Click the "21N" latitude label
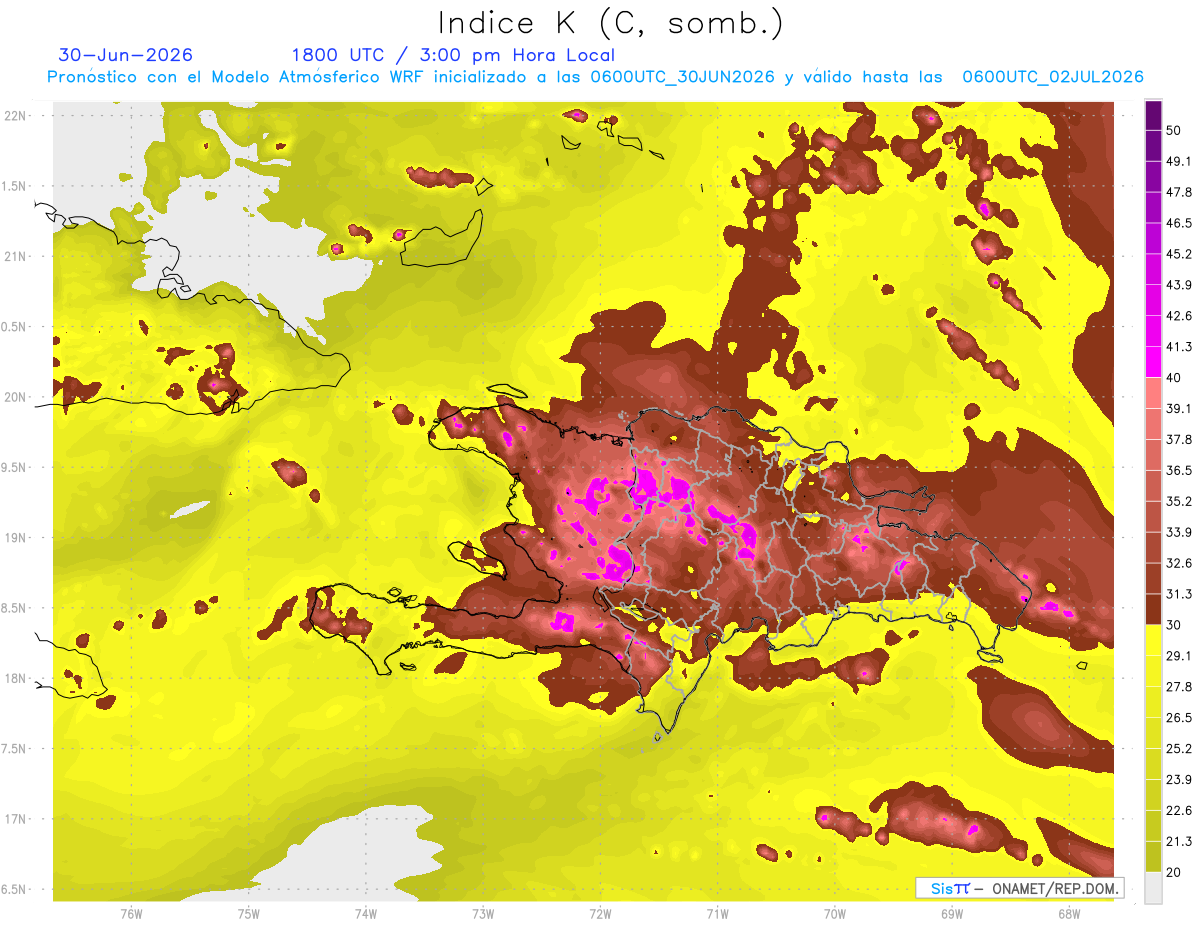The width and height of the screenshot is (1200, 927). (16, 257)
